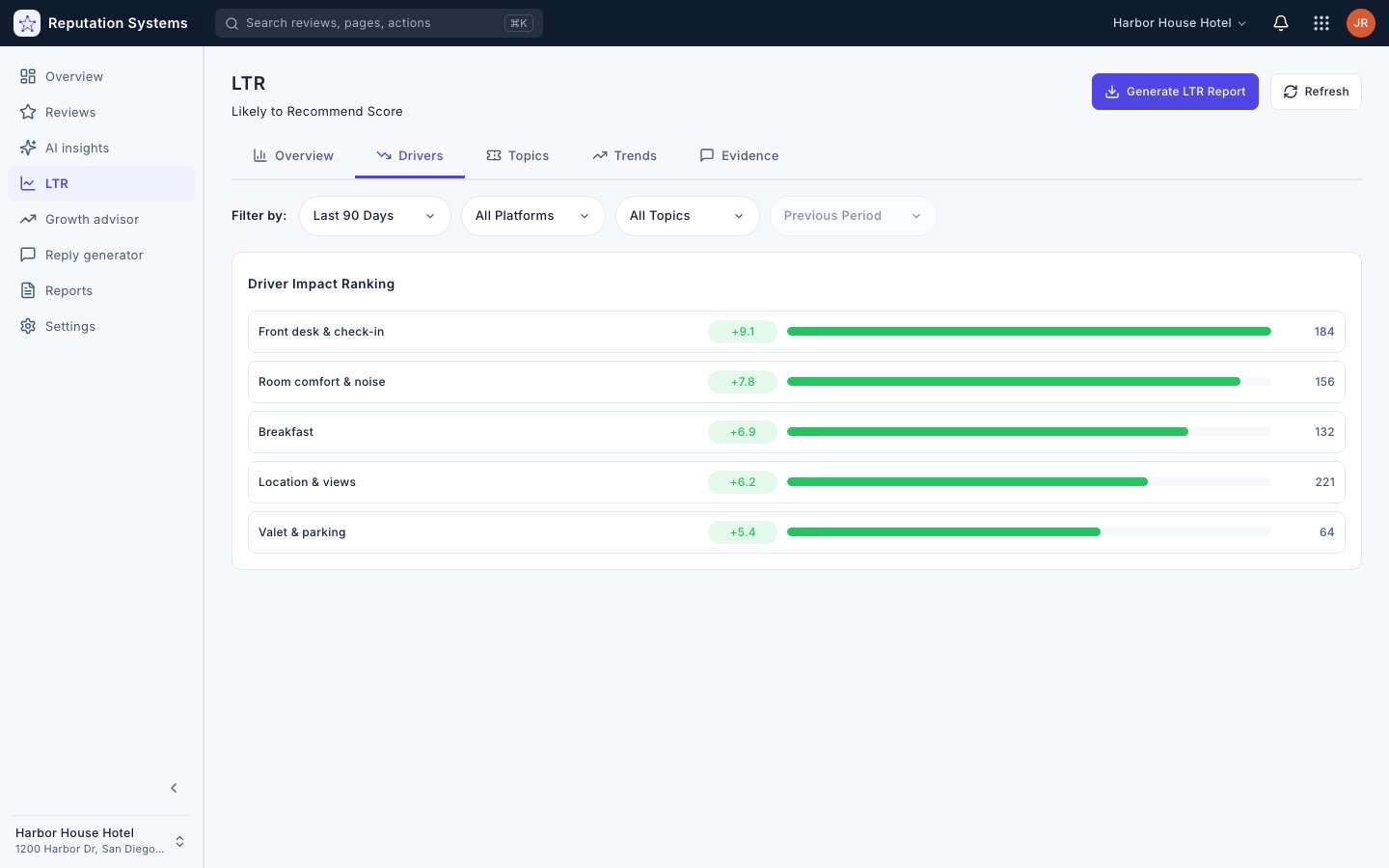The width and height of the screenshot is (1389, 868).
Task: Click the +5.4 score badge
Action: [x=743, y=532]
